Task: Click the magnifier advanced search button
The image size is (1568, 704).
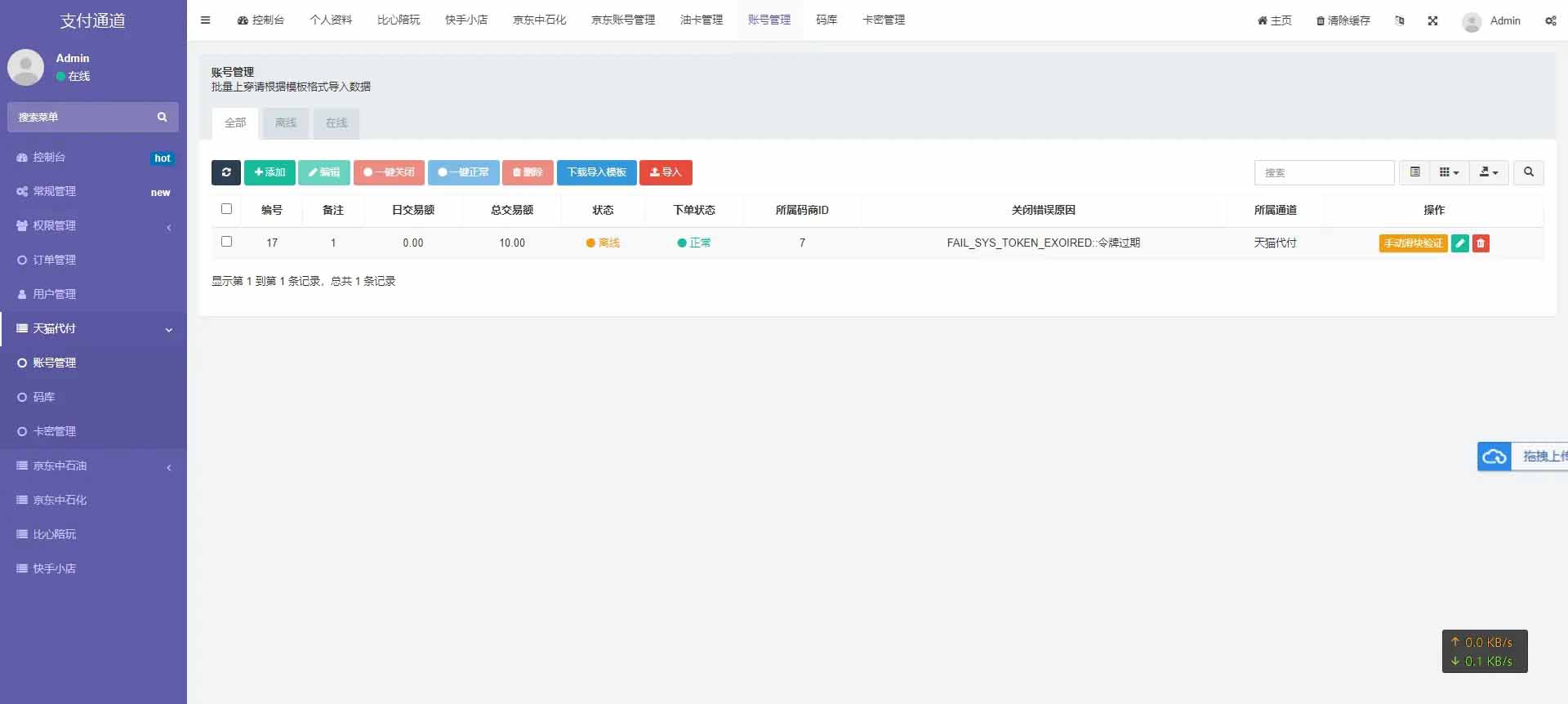Action: (x=1528, y=172)
